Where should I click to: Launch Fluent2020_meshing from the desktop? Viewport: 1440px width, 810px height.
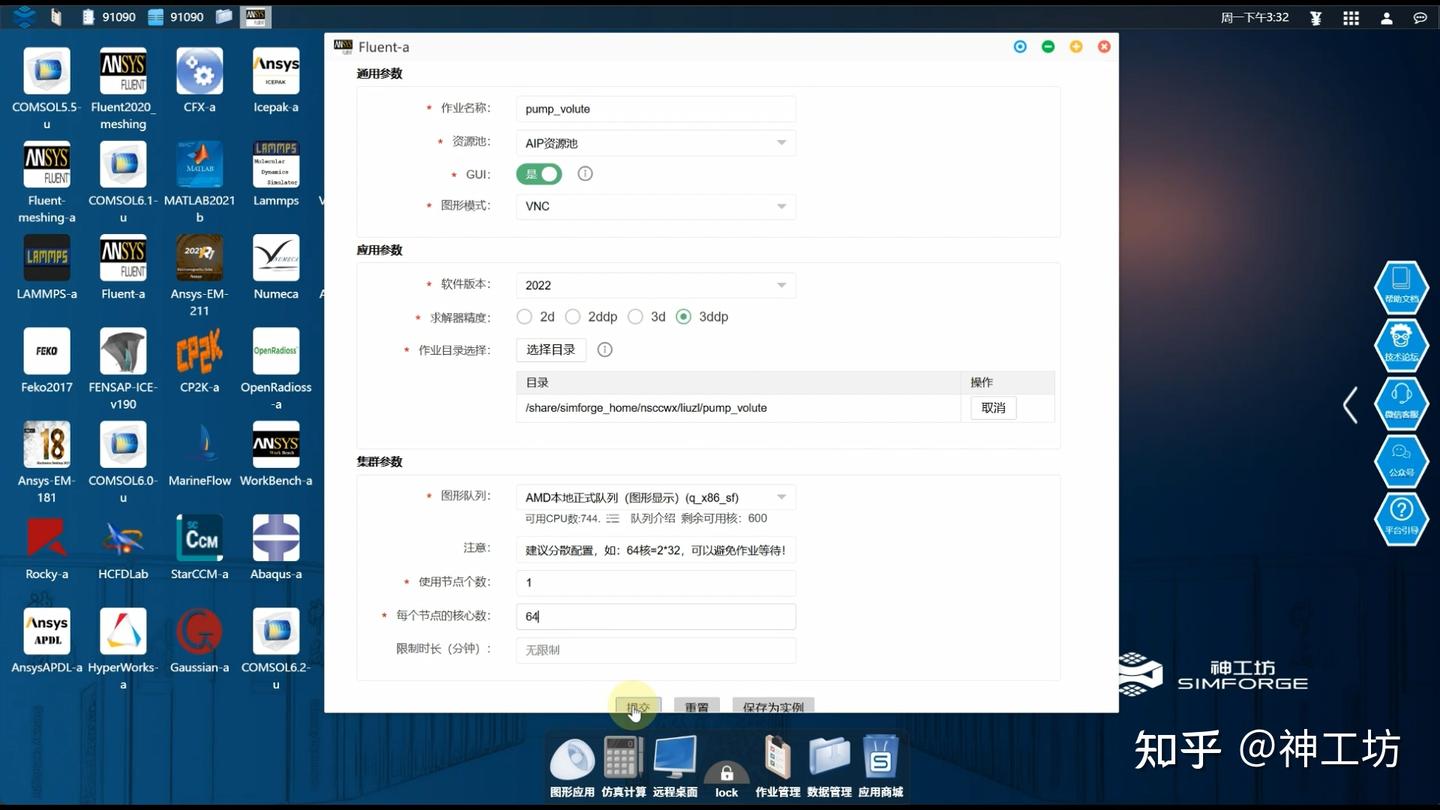pyautogui.click(x=123, y=72)
